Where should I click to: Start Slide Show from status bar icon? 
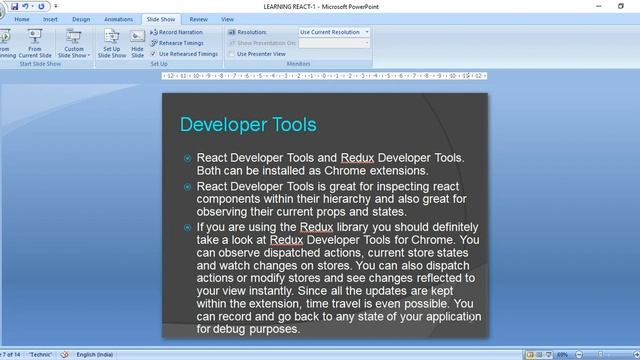(549, 355)
